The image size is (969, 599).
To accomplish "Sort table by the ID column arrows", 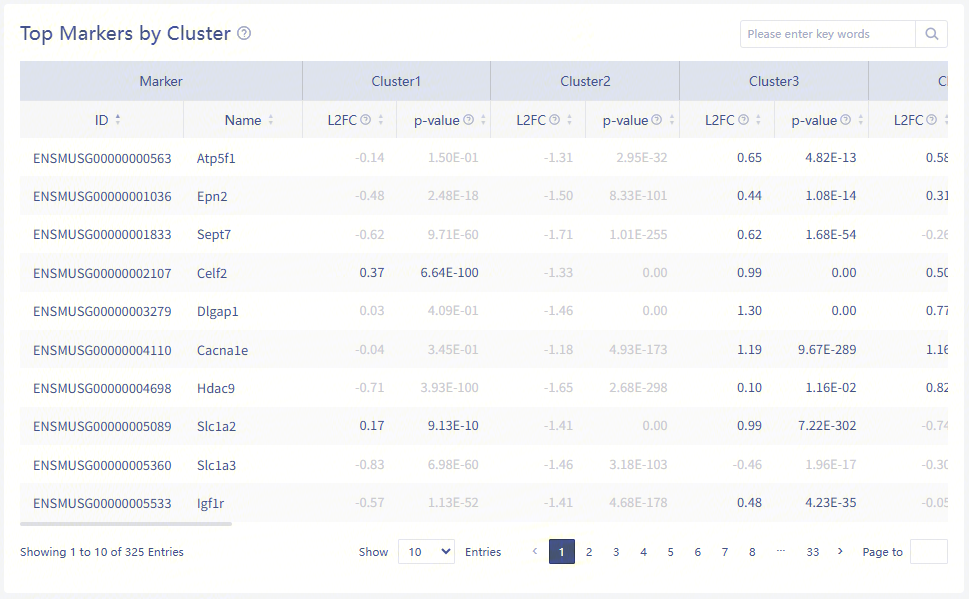I will point(118,120).
